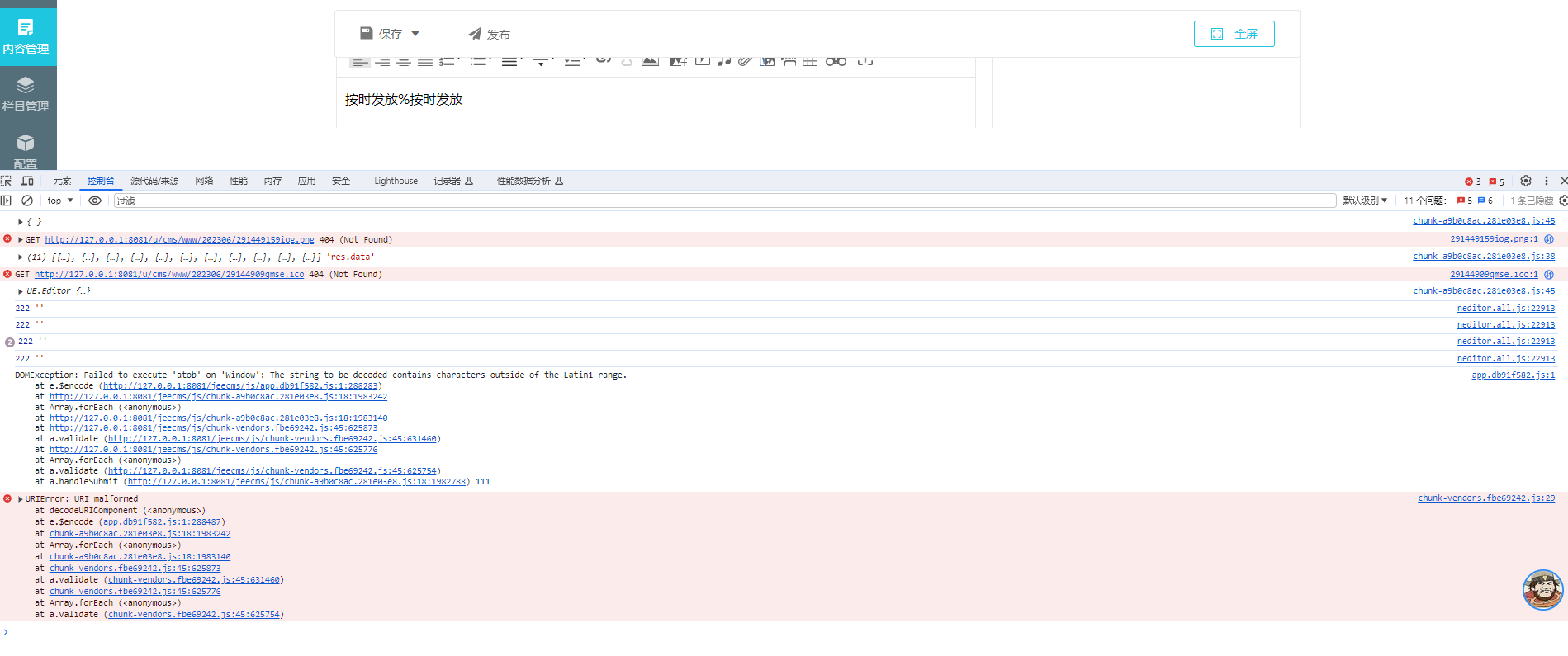The height and width of the screenshot is (656, 1568).
Task: Insert image with the editor picture icon
Action: point(651,62)
